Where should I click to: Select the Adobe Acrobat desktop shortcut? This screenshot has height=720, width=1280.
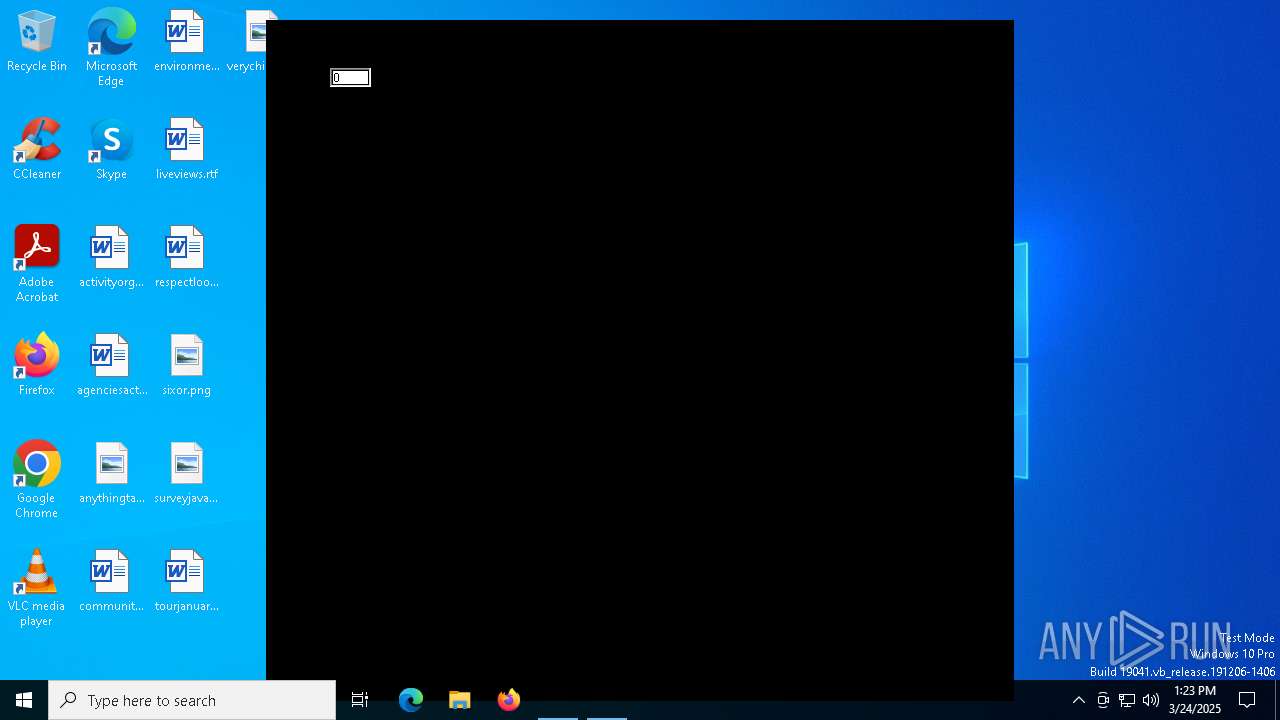37,264
